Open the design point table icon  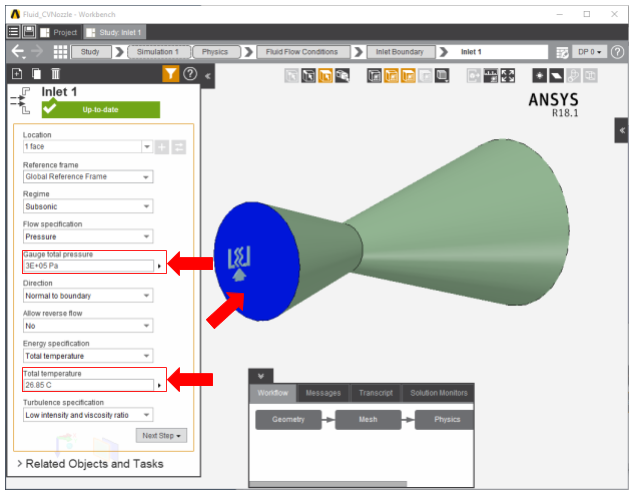pos(562,52)
